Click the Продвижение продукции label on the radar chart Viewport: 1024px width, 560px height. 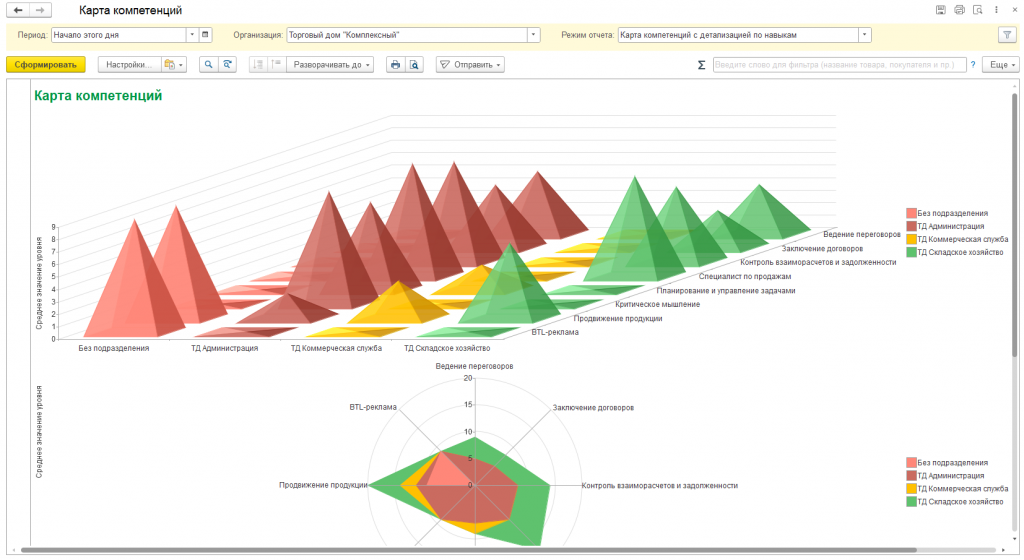tap(323, 485)
